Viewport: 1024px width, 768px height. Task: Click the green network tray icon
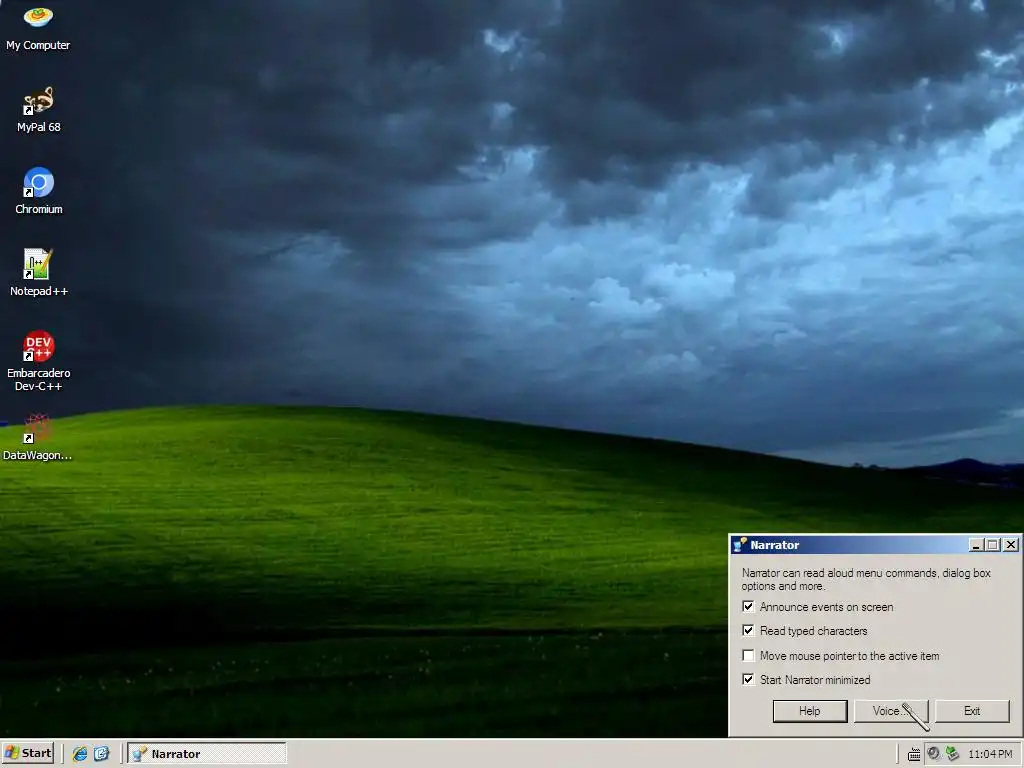(953, 754)
